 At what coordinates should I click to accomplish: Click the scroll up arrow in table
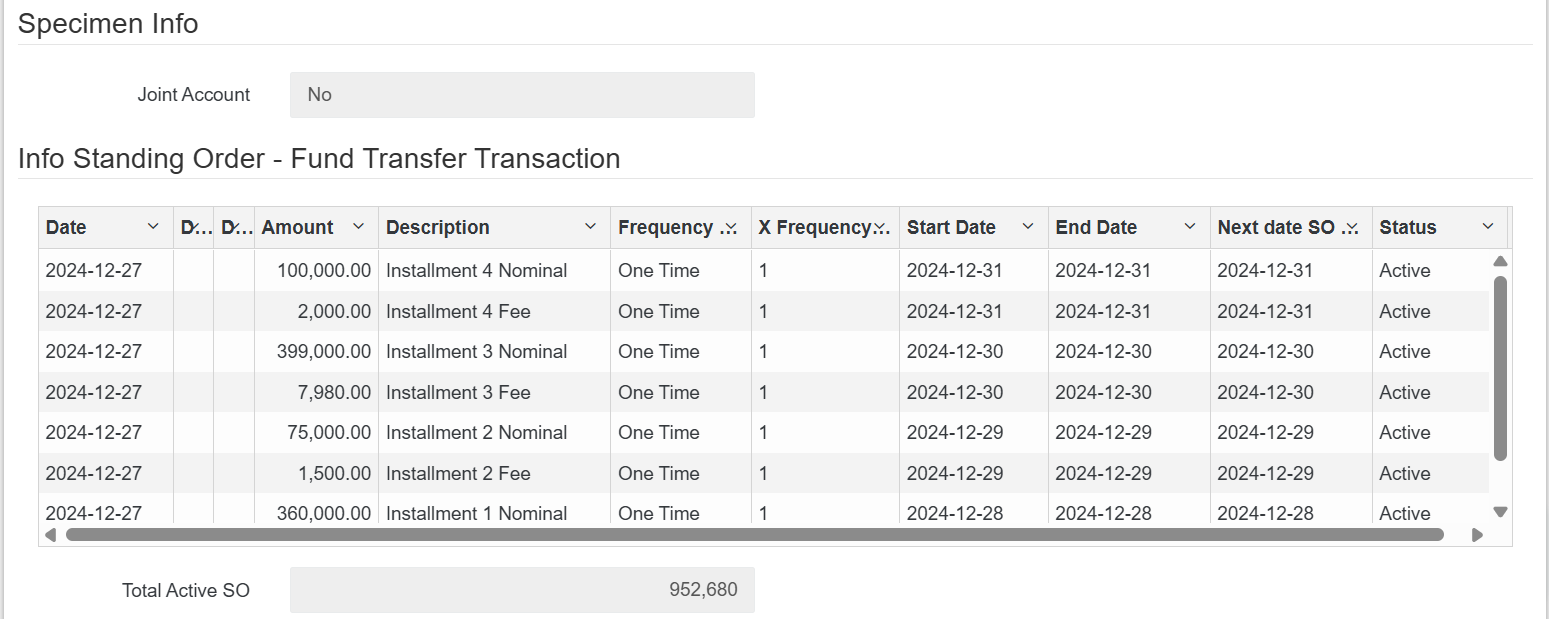pos(1500,261)
